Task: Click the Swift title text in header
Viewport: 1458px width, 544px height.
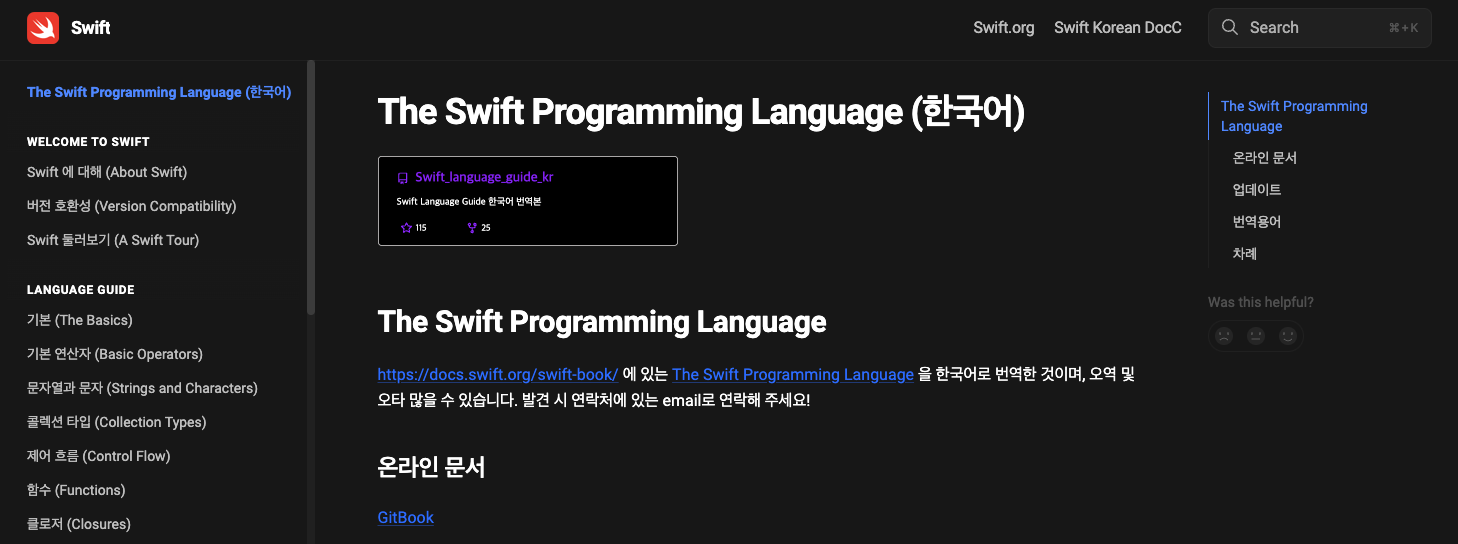Action: pyautogui.click(x=91, y=28)
